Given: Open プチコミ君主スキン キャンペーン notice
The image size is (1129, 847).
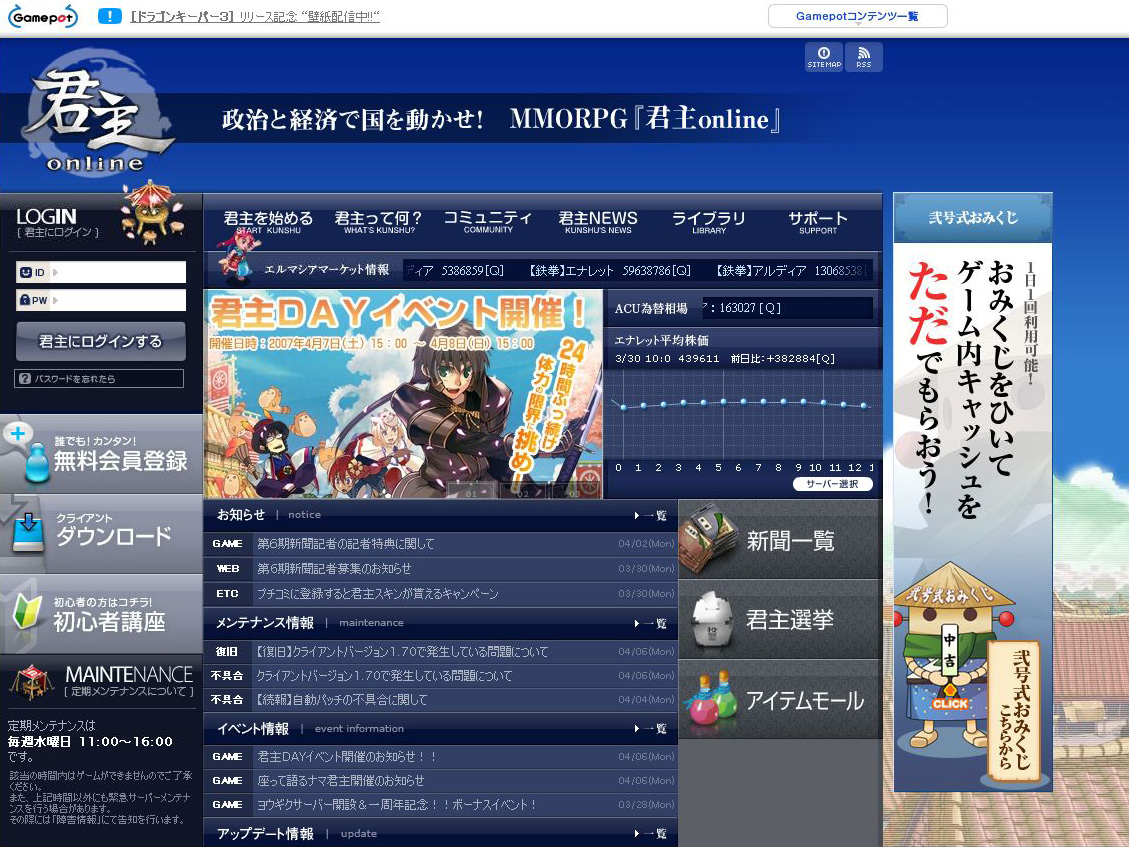Looking at the screenshot, I should tap(377, 593).
